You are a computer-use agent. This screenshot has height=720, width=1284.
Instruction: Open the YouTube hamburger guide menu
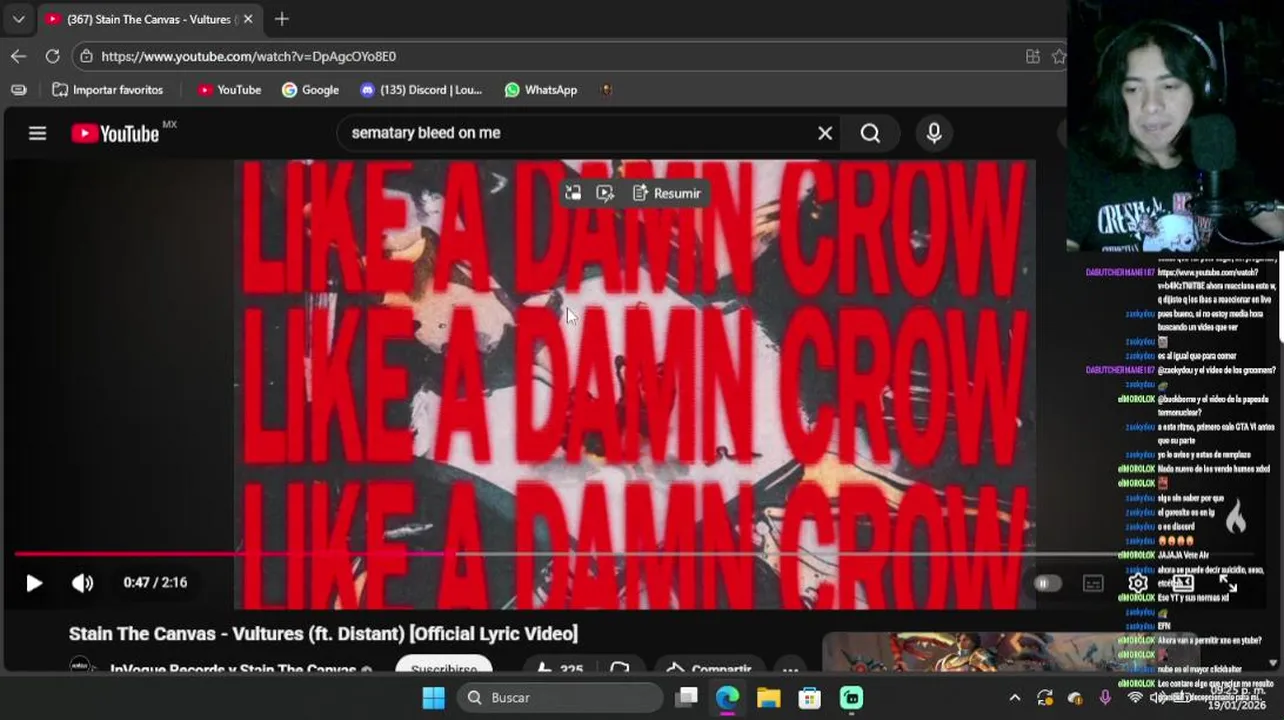(x=37, y=133)
